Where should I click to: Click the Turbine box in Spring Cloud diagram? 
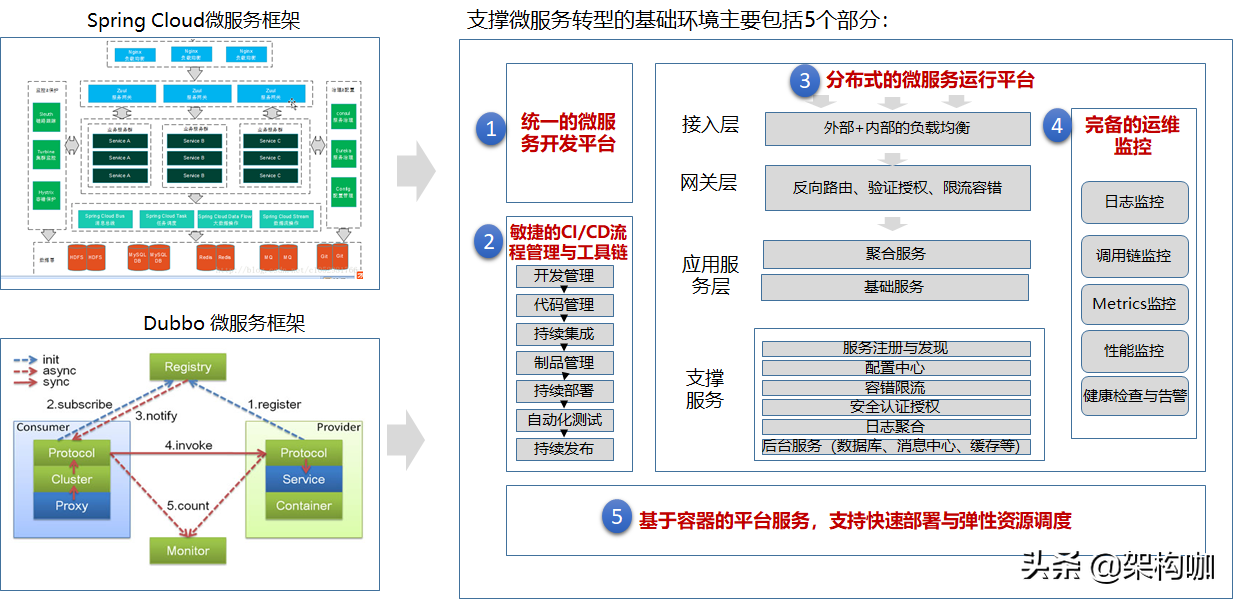point(46,156)
